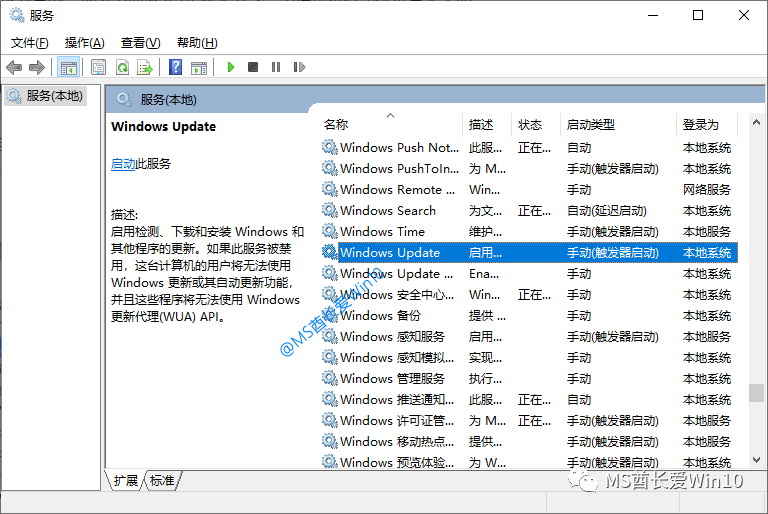
Task: Start the service with the green play icon
Action: coord(231,67)
